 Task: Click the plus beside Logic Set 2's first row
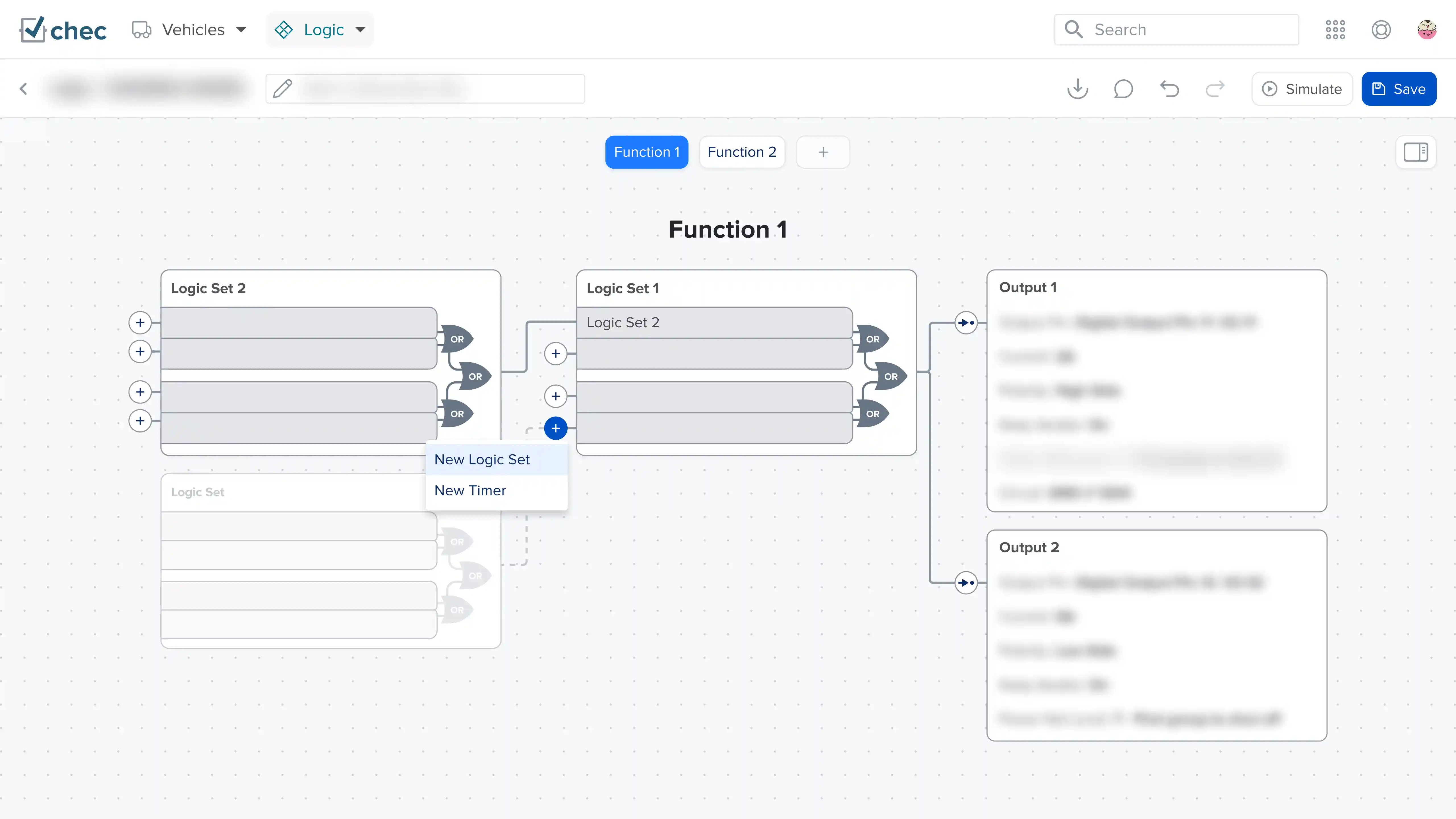pyautogui.click(x=140, y=323)
